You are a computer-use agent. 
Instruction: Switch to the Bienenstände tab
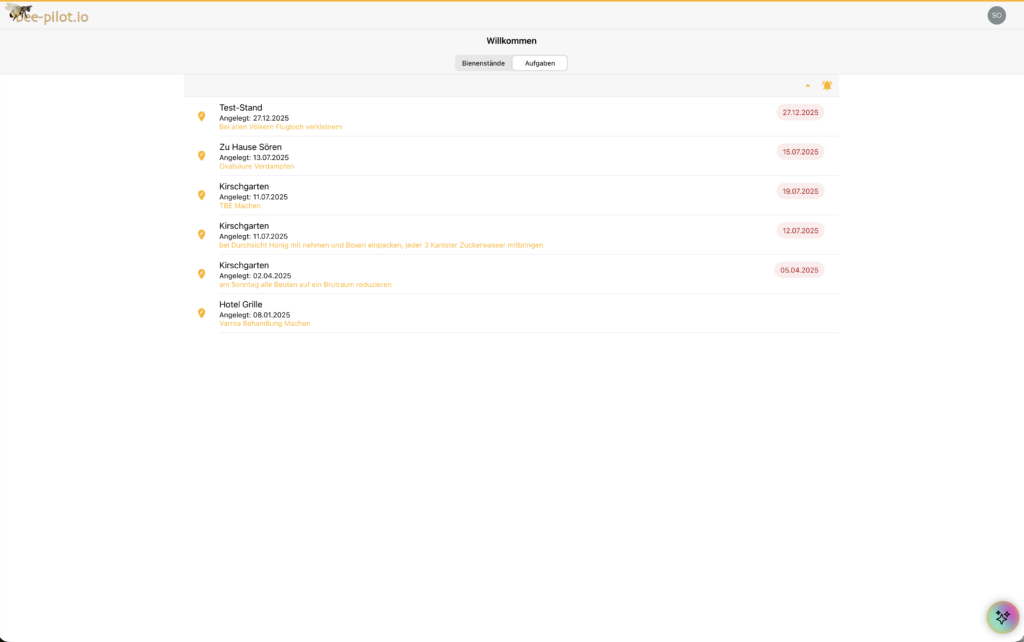point(483,62)
